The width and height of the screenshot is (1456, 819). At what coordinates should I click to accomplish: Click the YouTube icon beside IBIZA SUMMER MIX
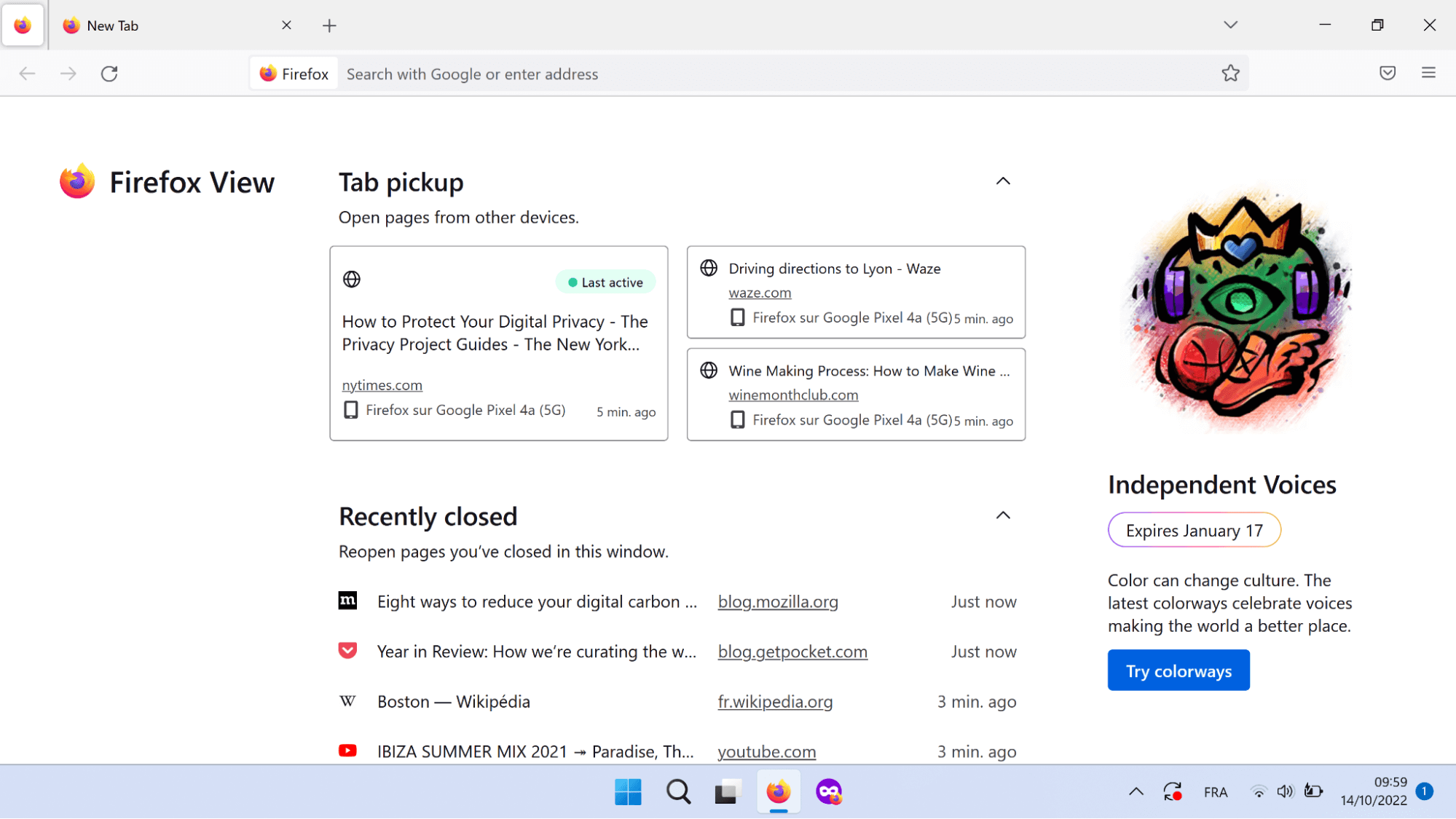(348, 751)
